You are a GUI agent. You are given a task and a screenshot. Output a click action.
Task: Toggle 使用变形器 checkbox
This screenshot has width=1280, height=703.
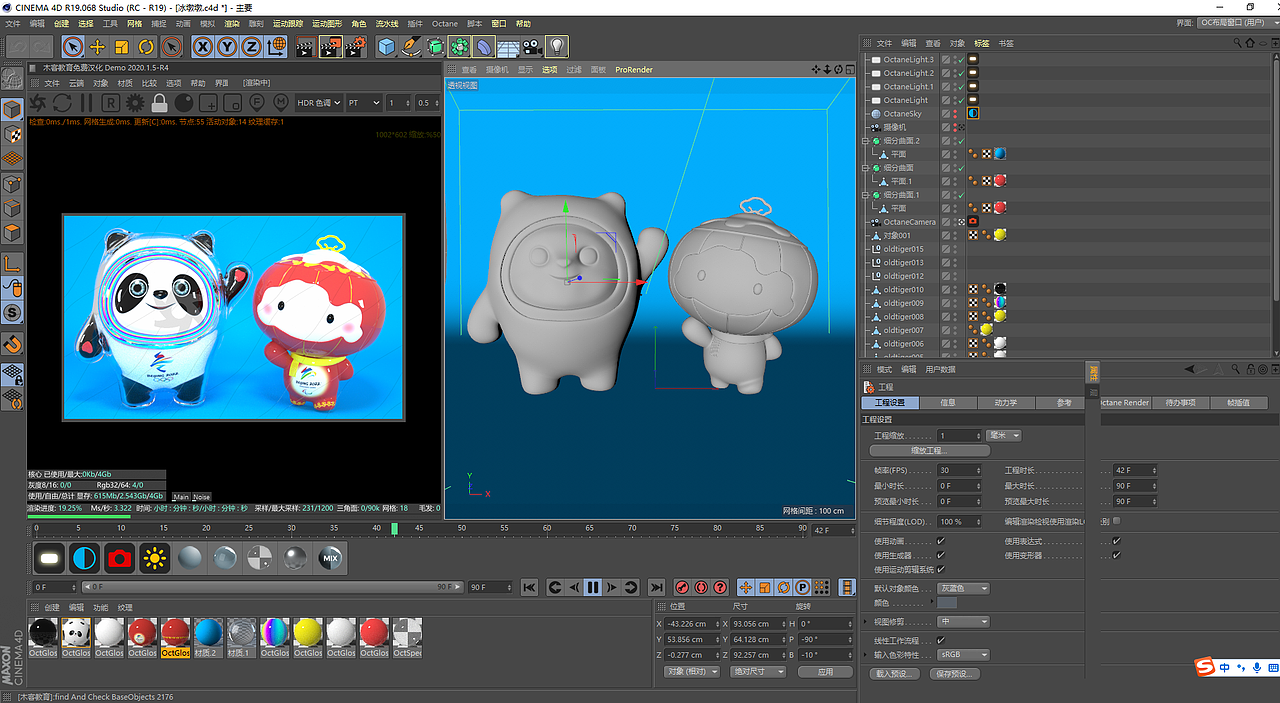(x=1116, y=555)
